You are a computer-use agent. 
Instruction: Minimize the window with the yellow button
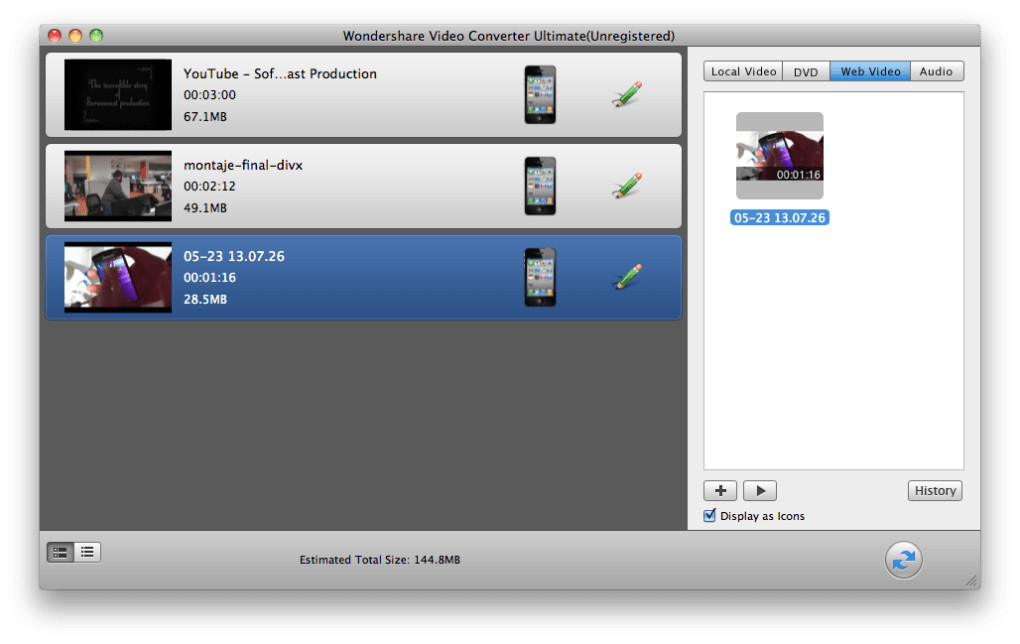[x=75, y=36]
